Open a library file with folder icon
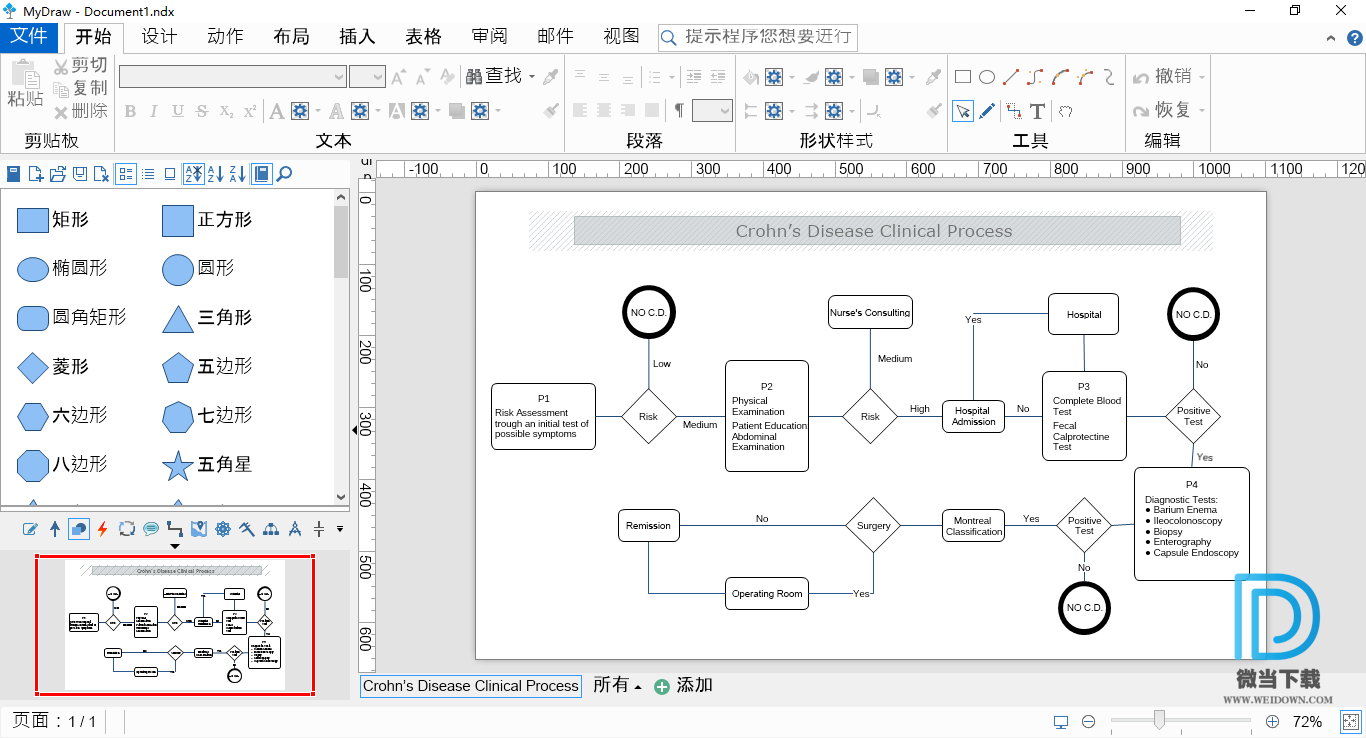Viewport: 1366px width, 738px height. point(58,174)
